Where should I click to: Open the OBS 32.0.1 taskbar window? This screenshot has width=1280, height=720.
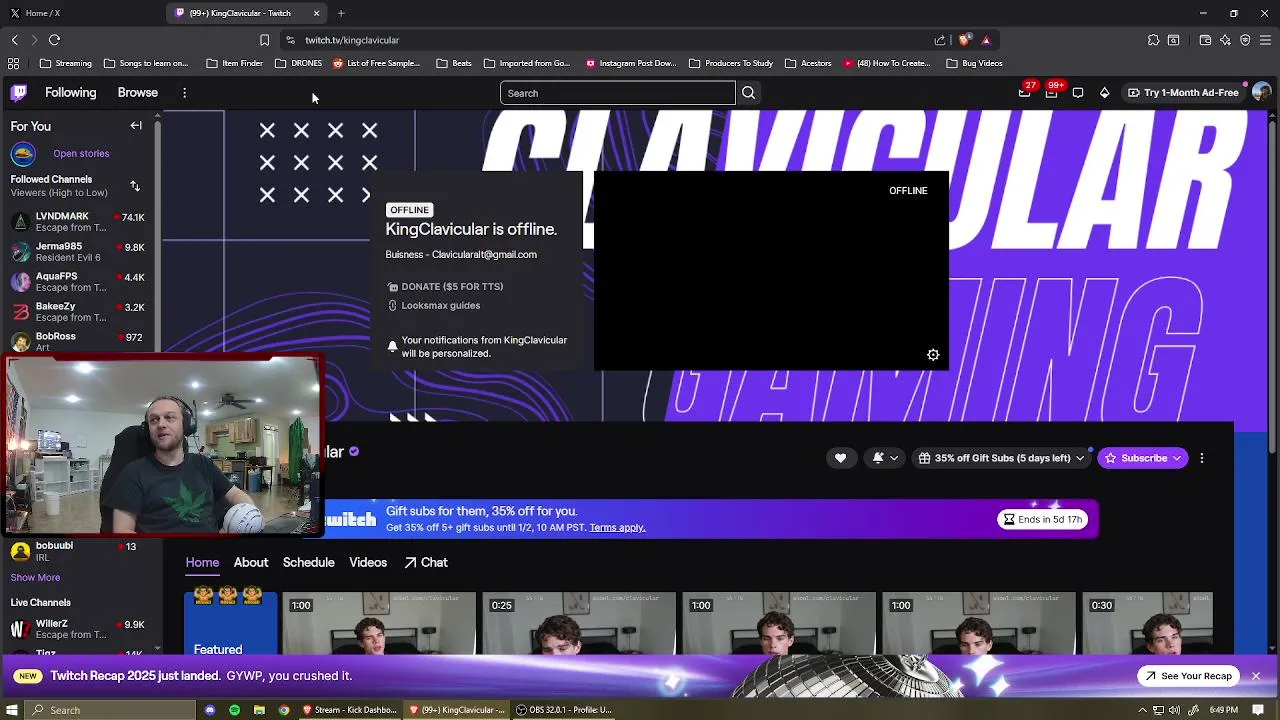565,710
